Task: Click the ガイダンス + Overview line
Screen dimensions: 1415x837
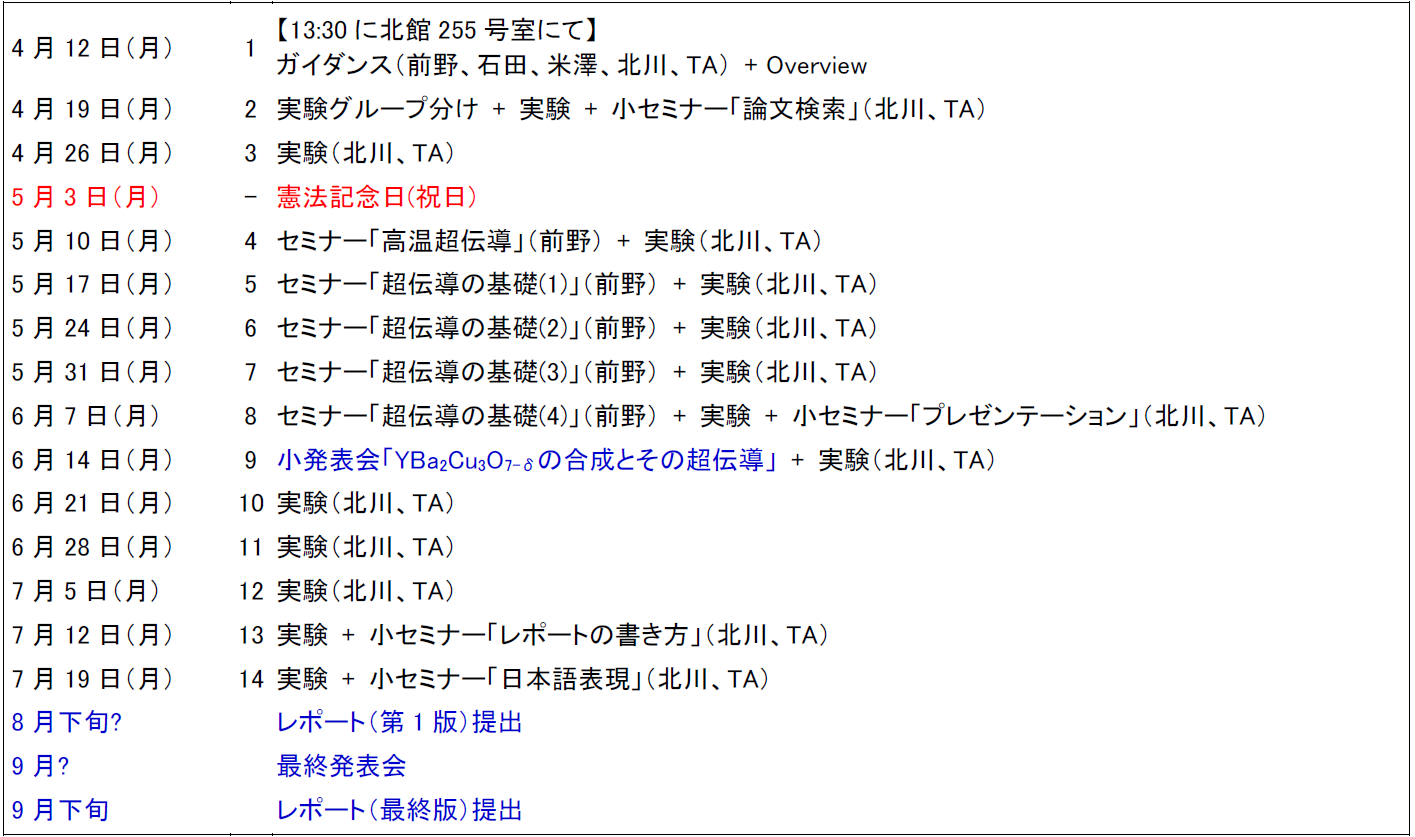Action: pos(572,66)
